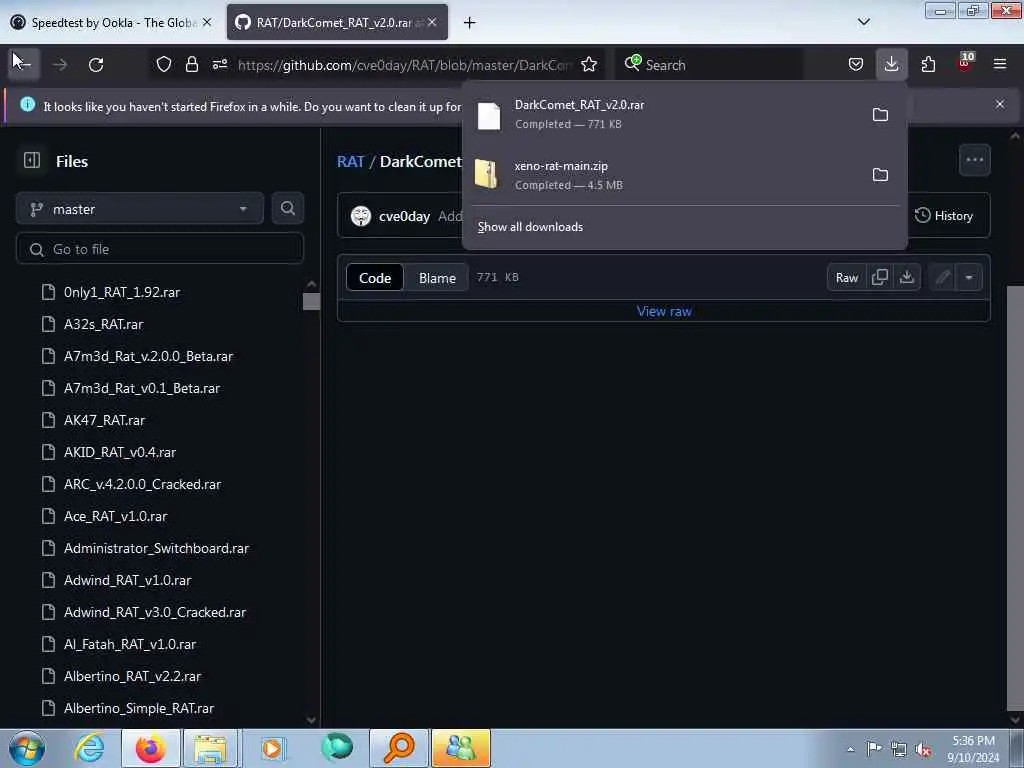Focus the Go to file input
This screenshot has width=1024, height=768.
160,249
